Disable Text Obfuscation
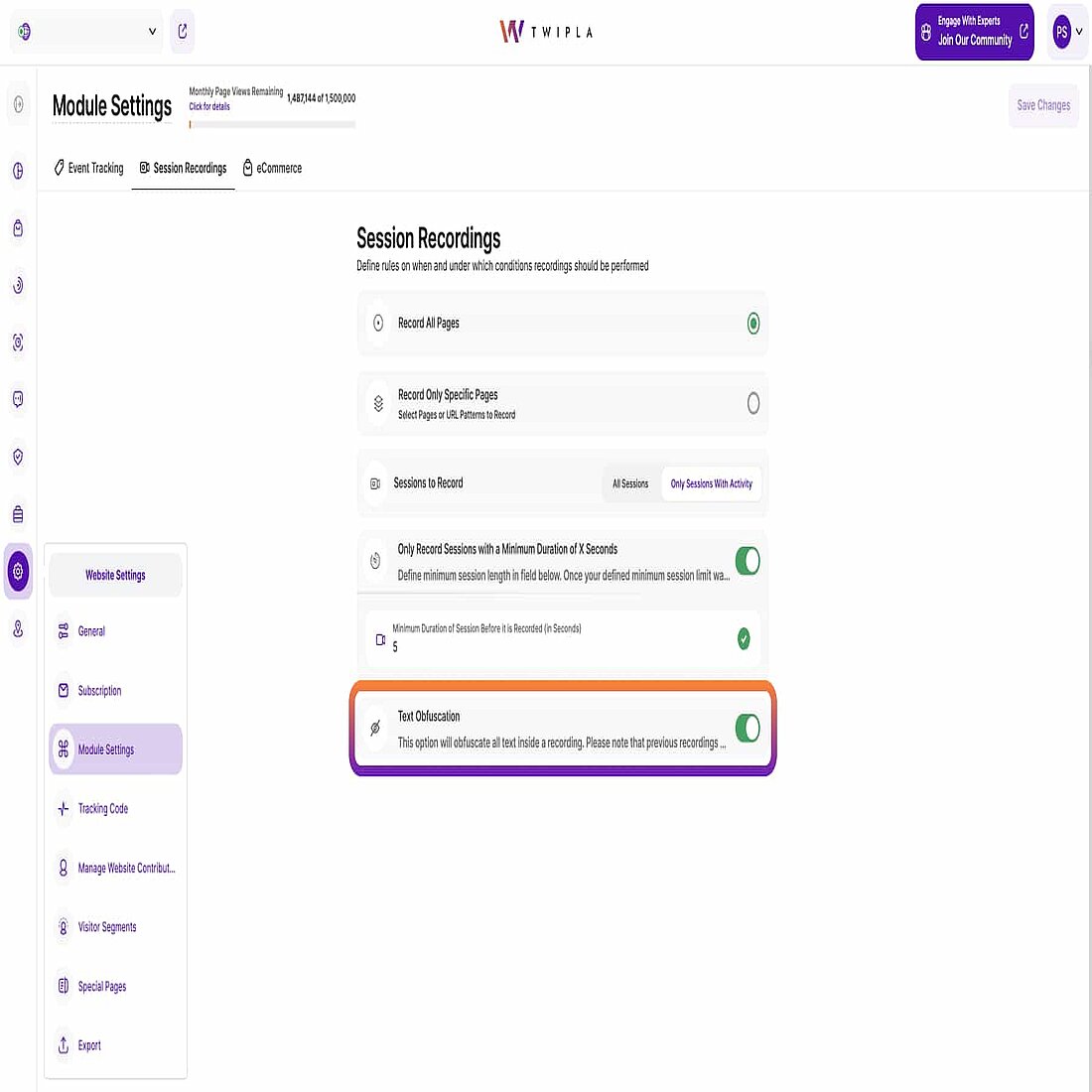Viewport: 1092px width, 1092px height. click(747, 728)
